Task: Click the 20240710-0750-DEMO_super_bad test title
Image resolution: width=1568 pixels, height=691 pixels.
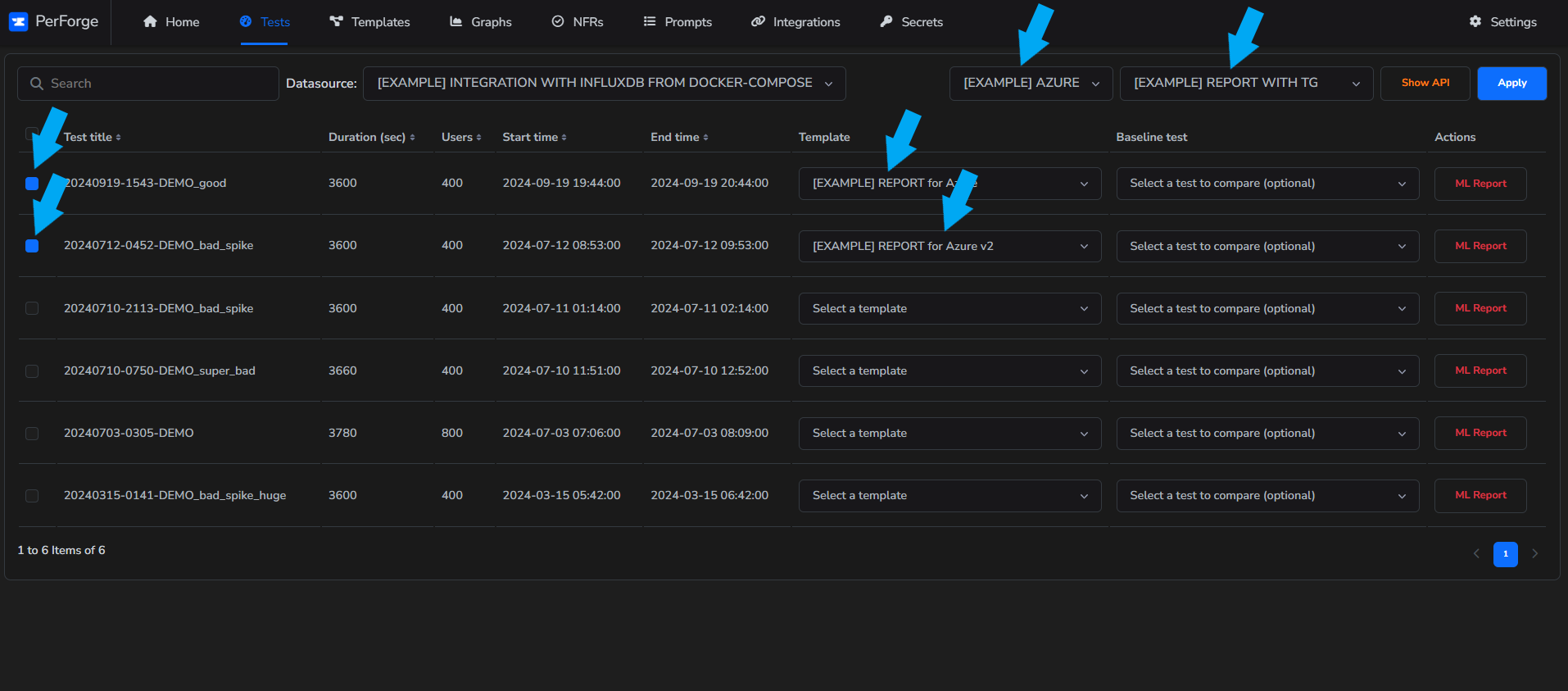Action: coord(160,371)
